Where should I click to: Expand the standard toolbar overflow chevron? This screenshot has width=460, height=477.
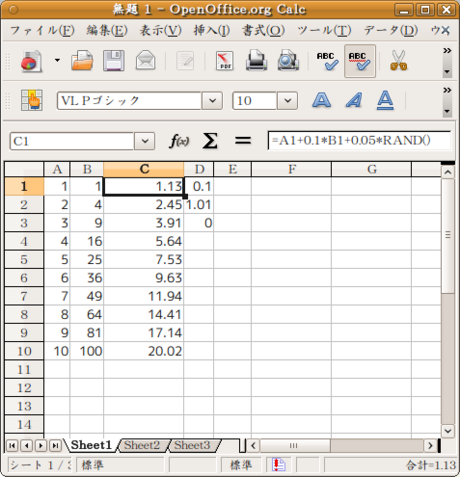point(447,51)
